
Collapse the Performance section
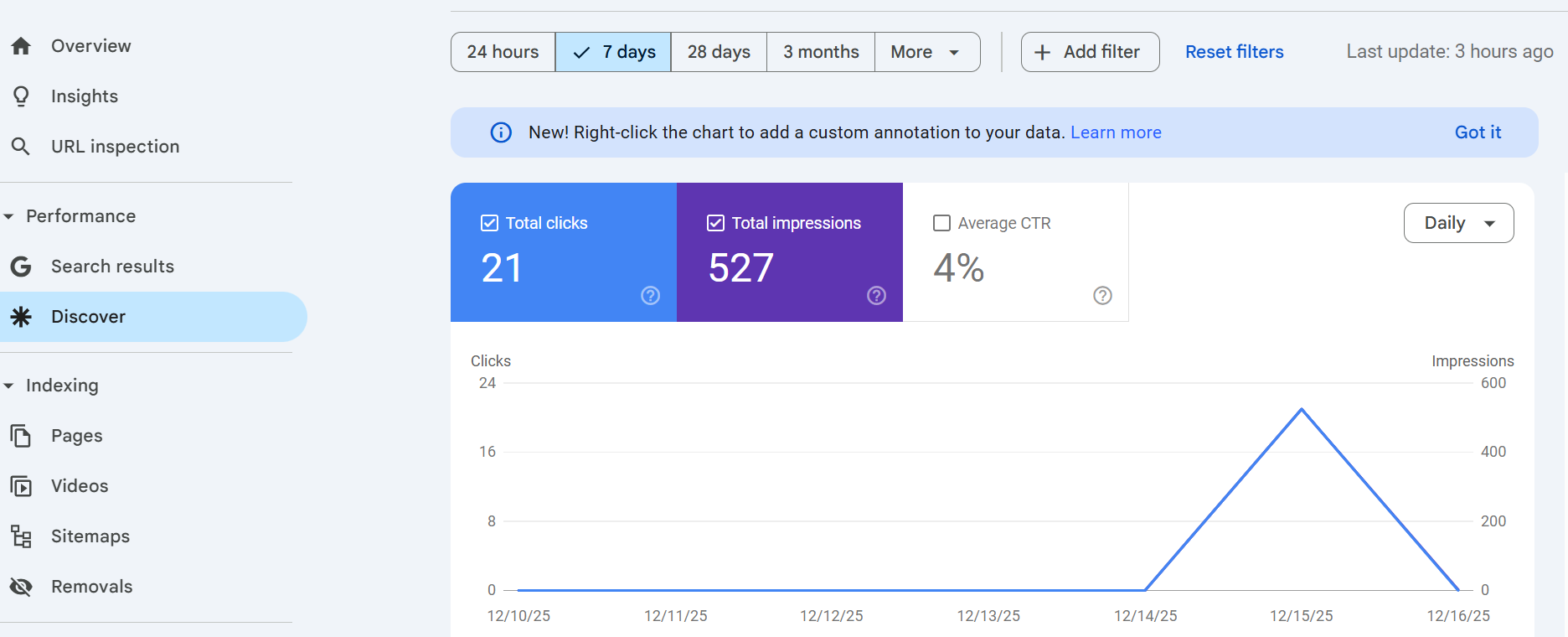[9, 216]
